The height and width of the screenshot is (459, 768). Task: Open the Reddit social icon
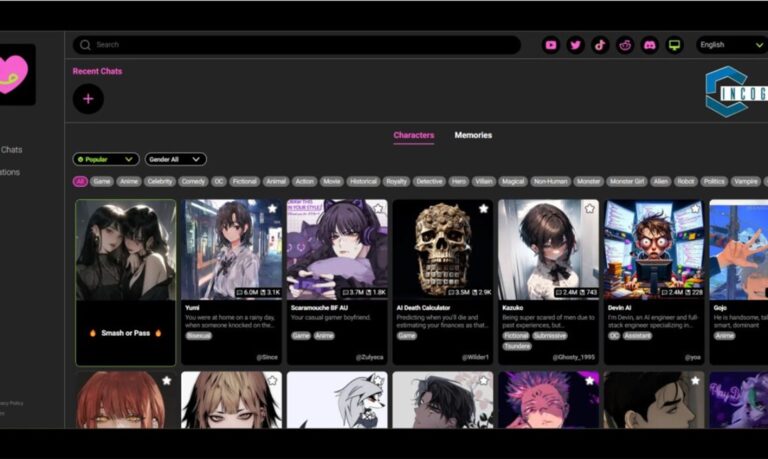tap(625, 45)
